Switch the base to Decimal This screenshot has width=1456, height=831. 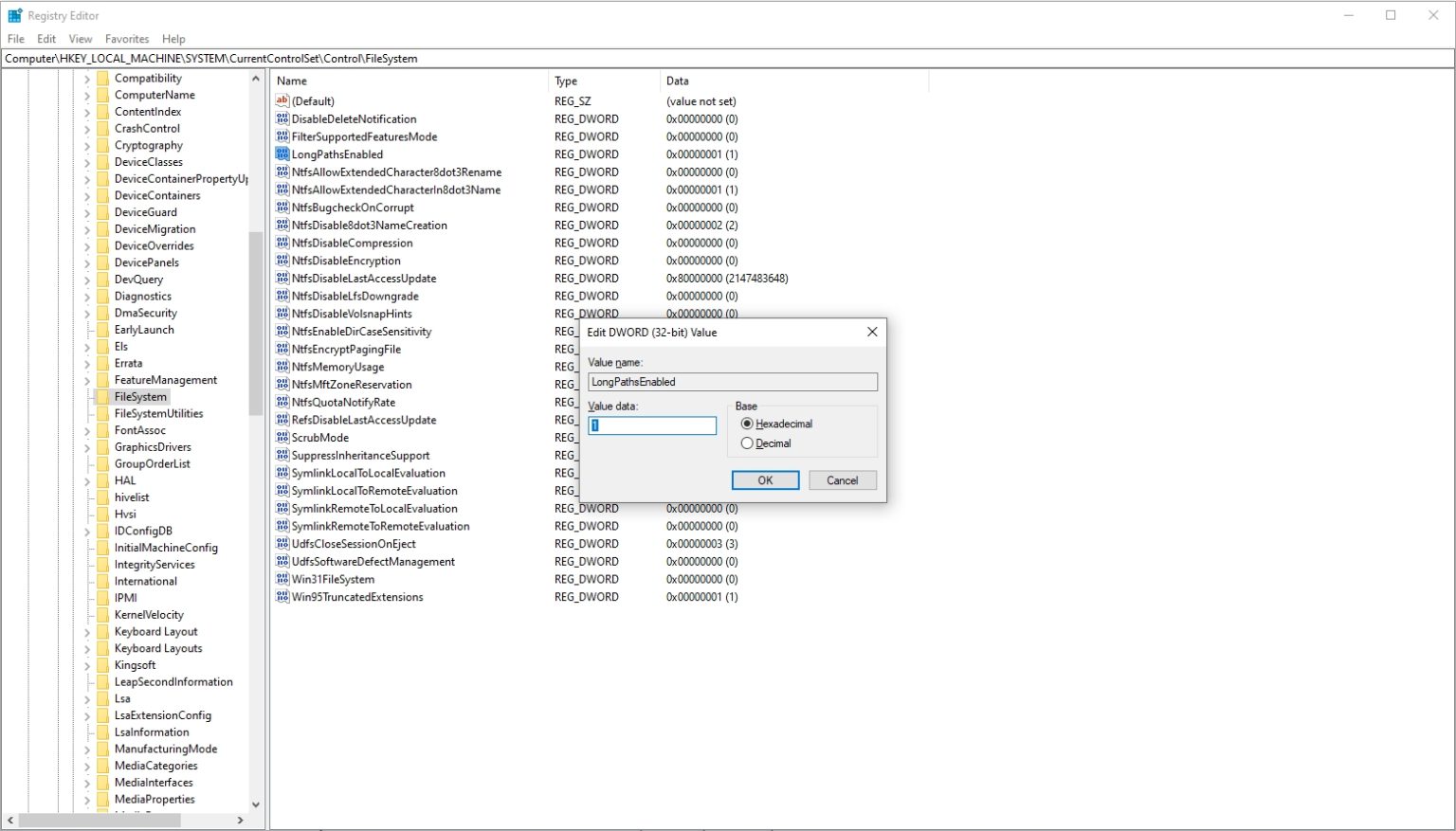747,443
